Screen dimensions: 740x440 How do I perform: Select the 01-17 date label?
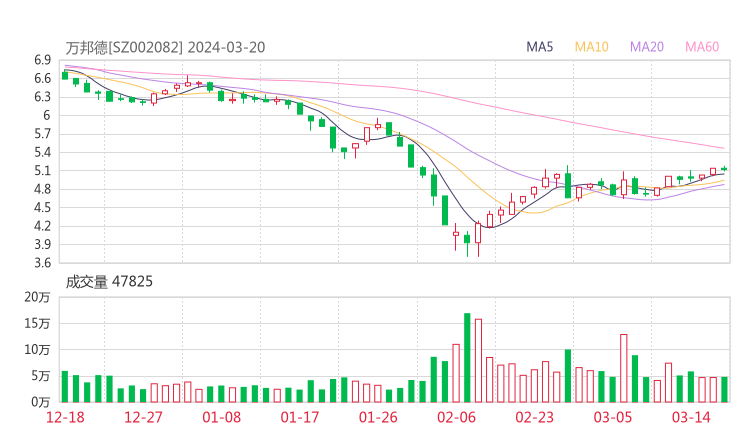300,417
